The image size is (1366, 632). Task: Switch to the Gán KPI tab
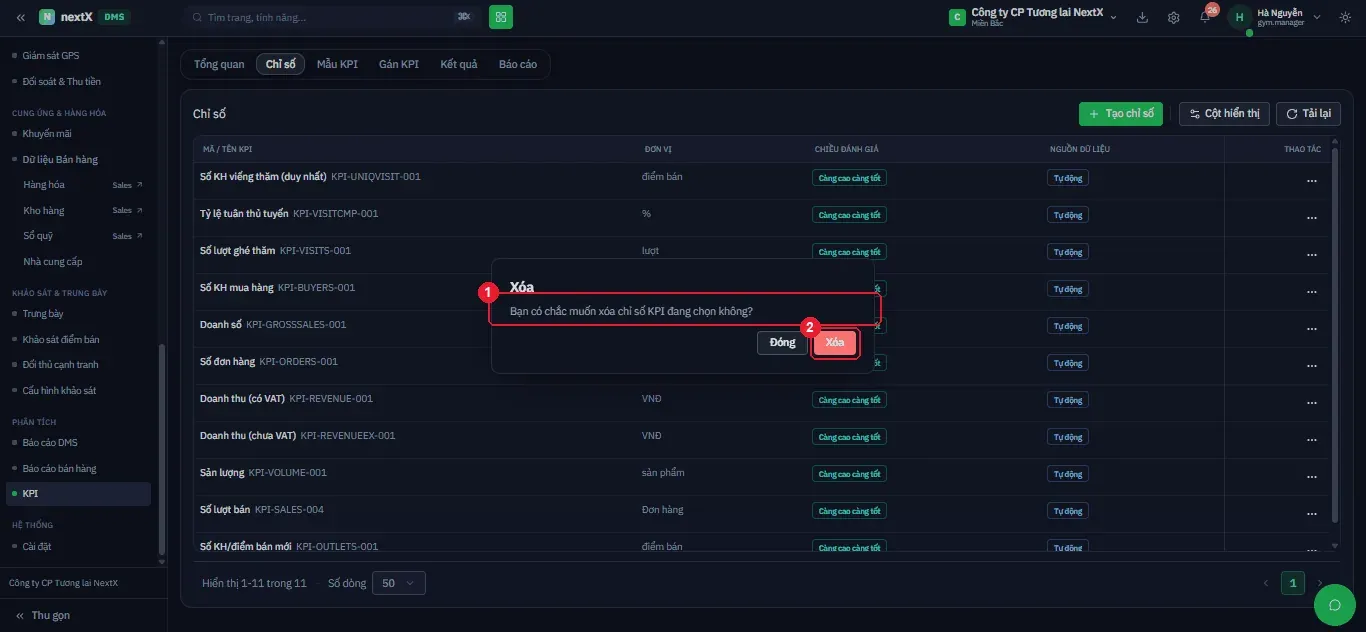[399, 64]
